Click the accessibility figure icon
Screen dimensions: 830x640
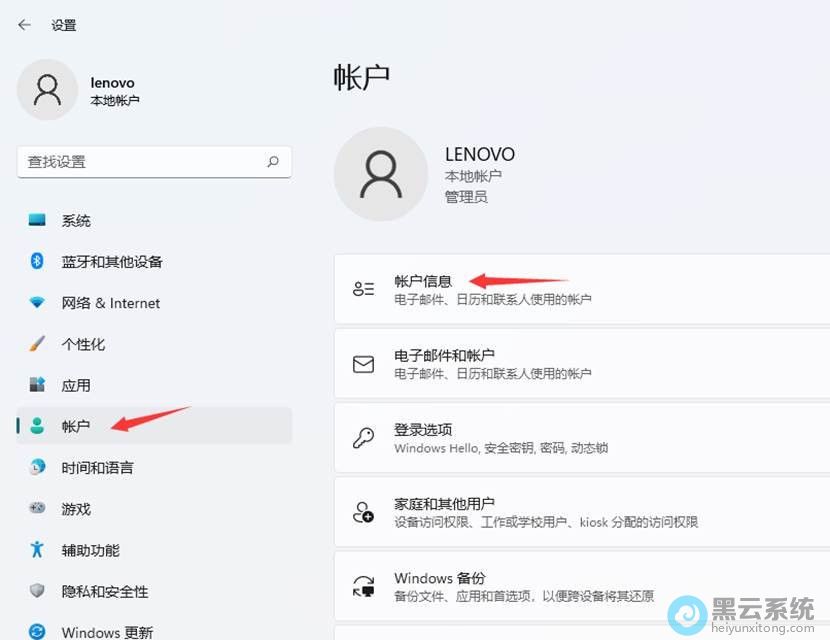click(37, 549)
